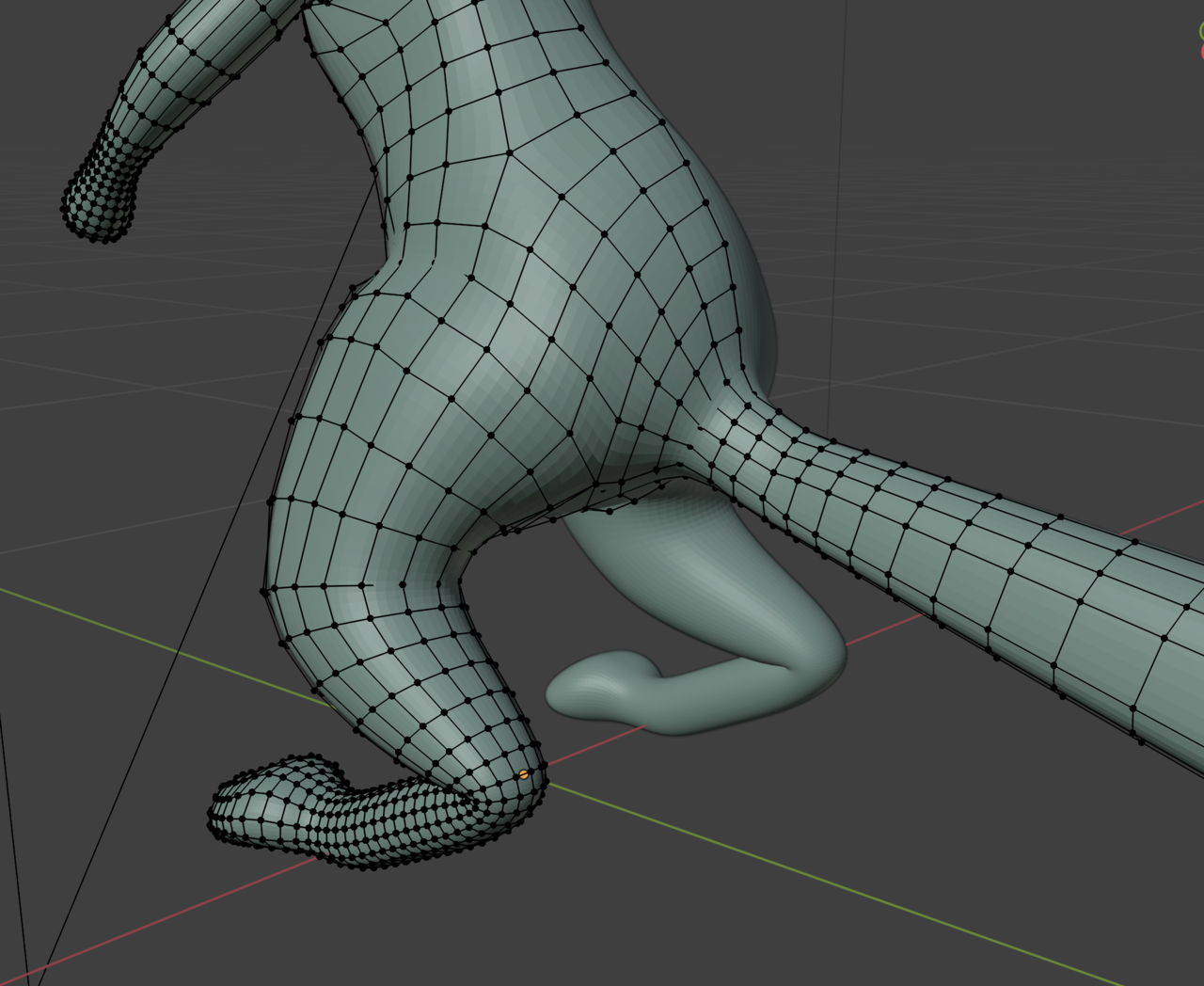Click the red X axis gizmo handle
This screenshot has width=1204, height=986.
(x=1201, y=52)
